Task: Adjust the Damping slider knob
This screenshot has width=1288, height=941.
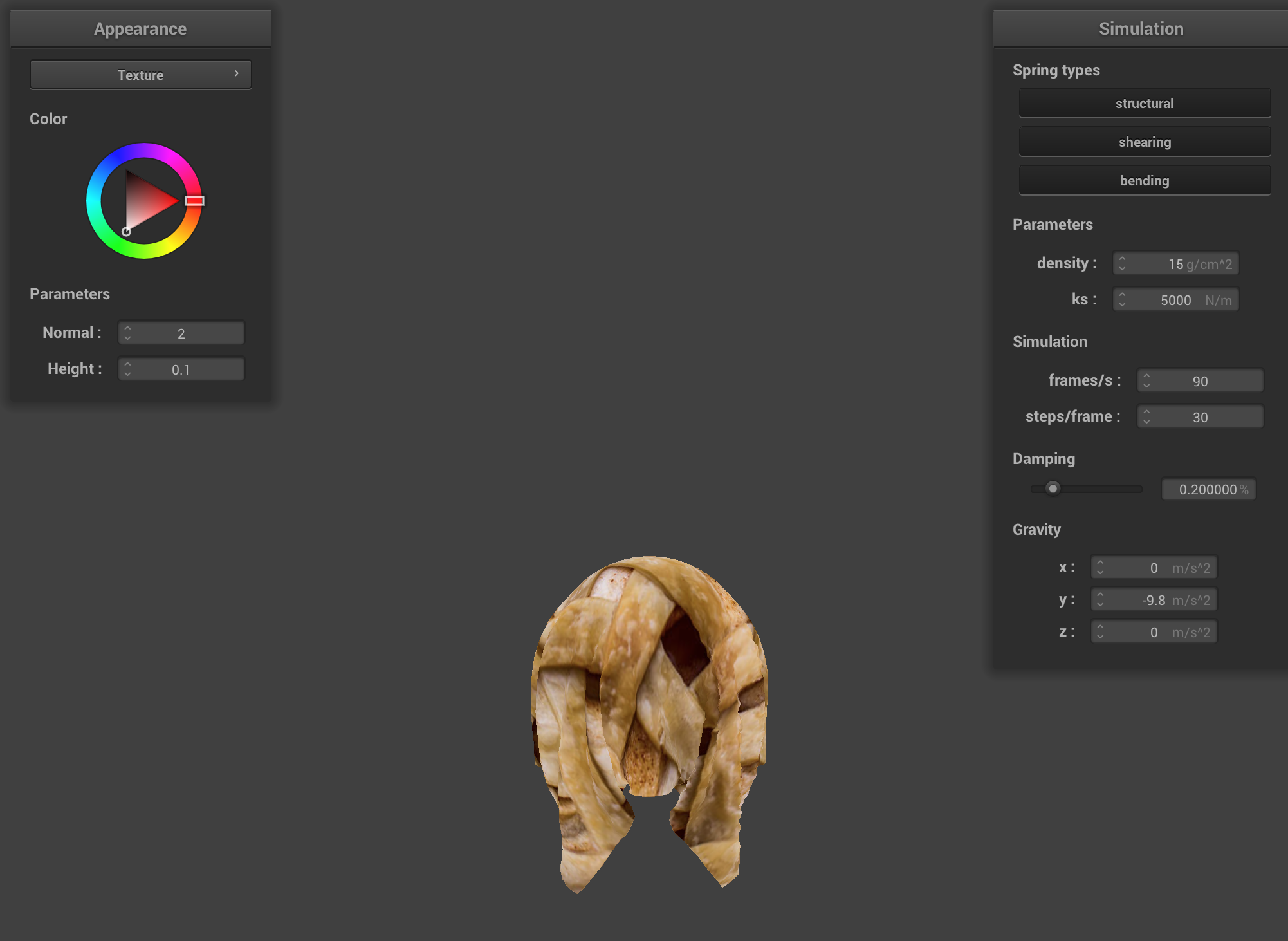Action: pos(1053,489)
